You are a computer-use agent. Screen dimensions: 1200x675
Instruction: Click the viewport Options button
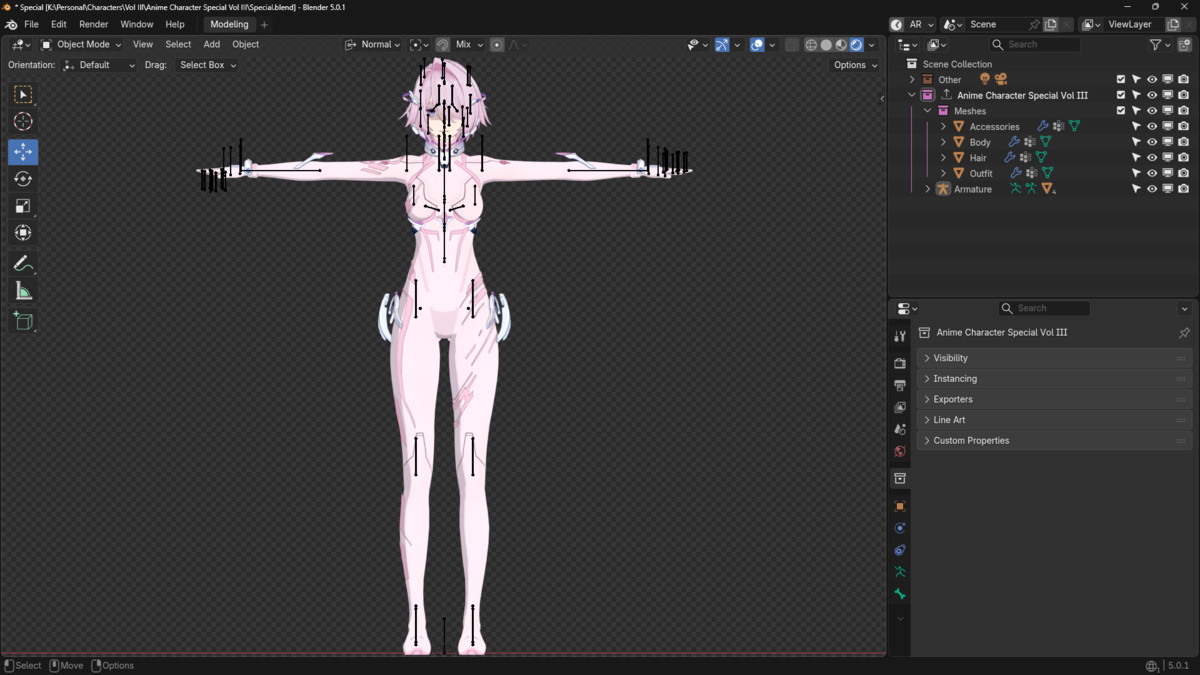click(x=855, y=65)
